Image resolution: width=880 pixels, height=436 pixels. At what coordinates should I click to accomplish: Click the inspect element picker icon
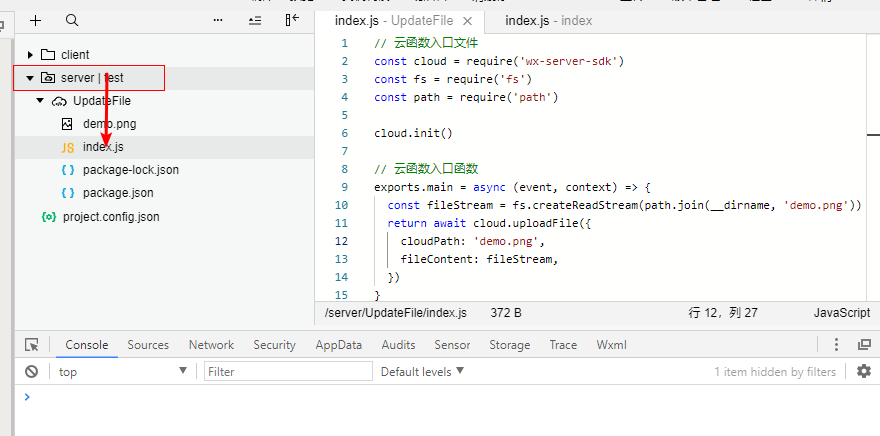click(x=32, y=345)
